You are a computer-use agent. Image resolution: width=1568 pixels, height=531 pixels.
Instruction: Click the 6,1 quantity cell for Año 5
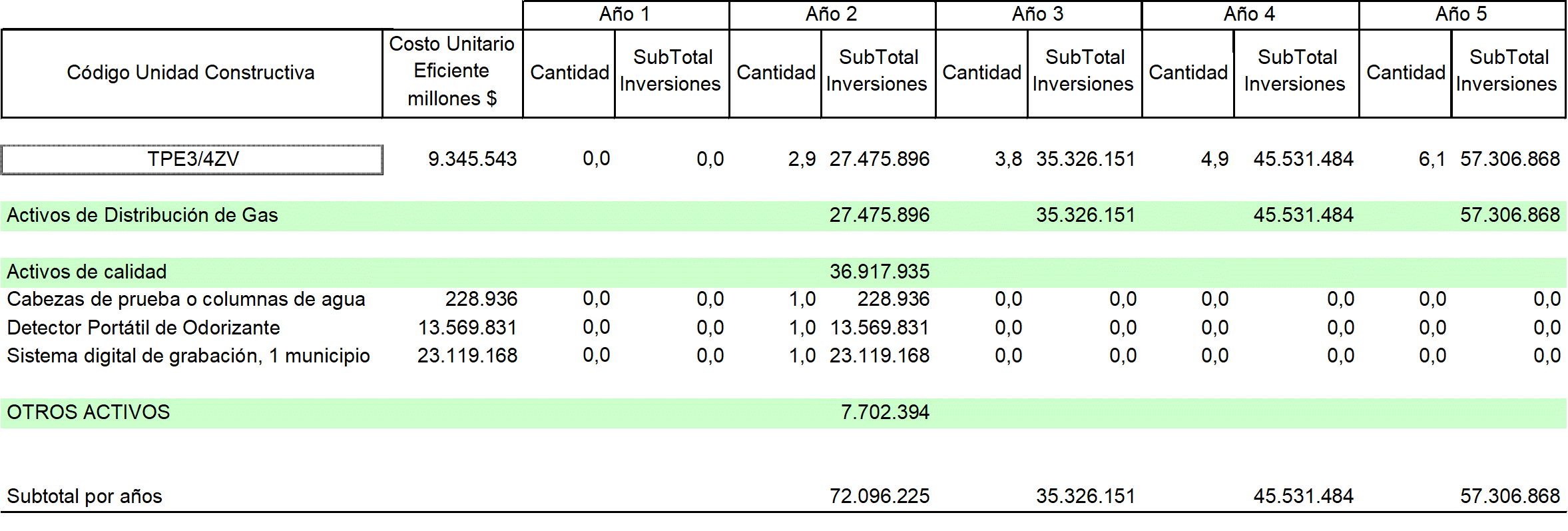click(x=1432, y=159)
